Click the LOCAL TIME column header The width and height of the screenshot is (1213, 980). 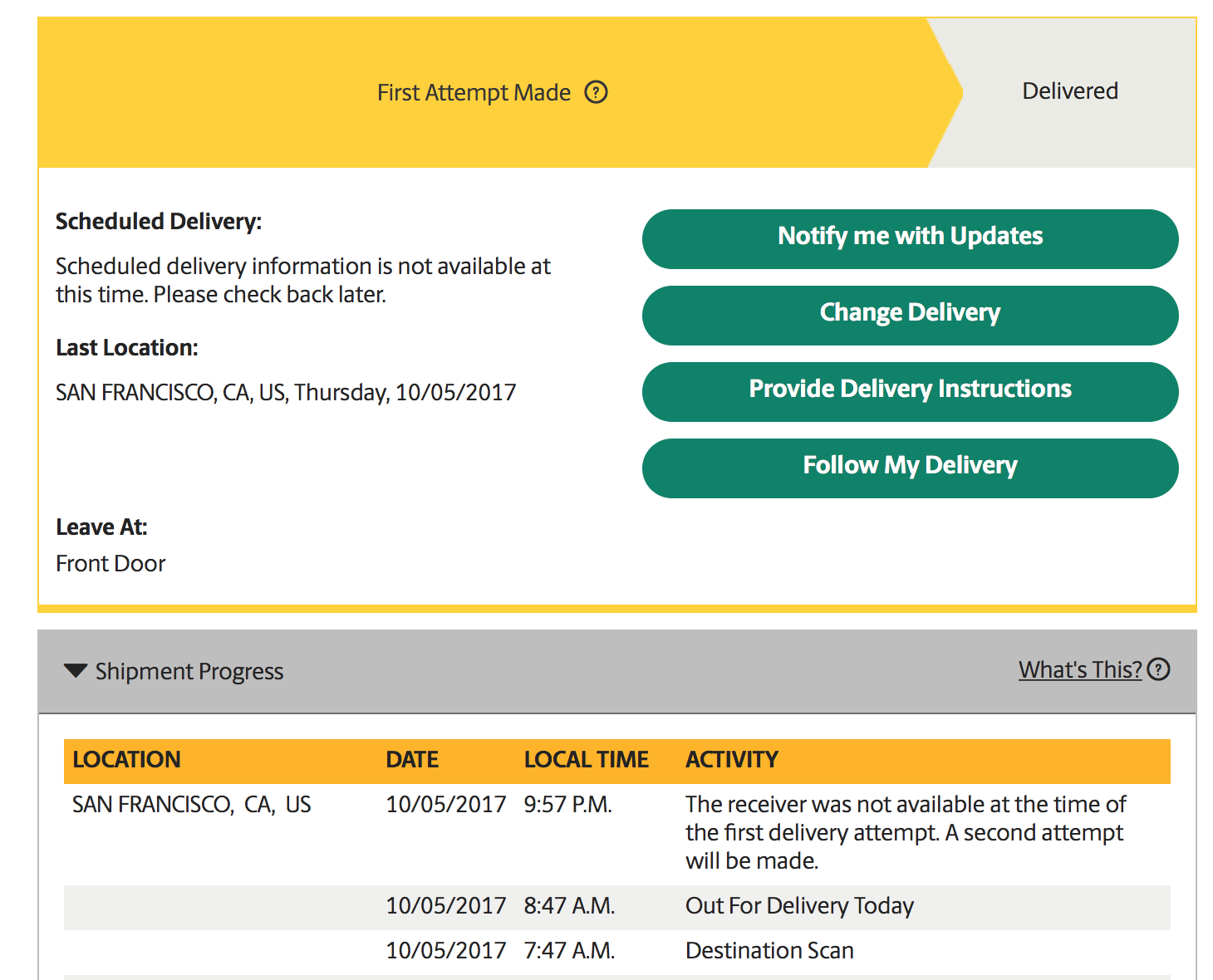[x=586, y=760]
